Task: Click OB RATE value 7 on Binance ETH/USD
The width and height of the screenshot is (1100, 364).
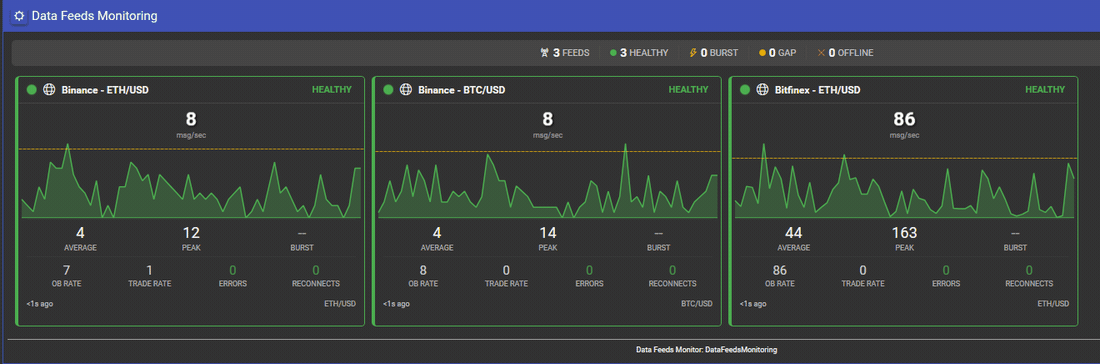Action: click(66, 270)
